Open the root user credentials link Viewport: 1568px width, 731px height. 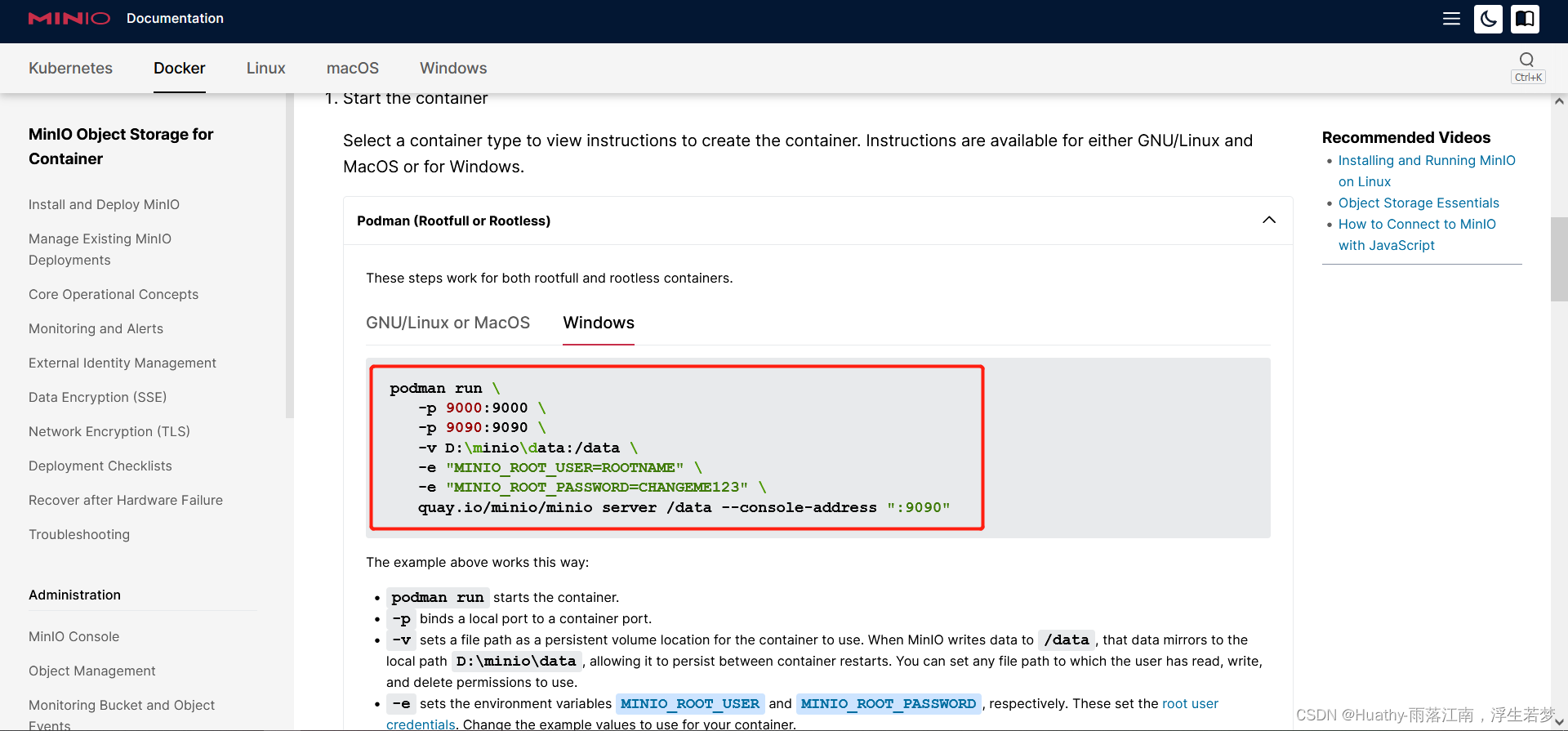click(x=1190, y=704)
